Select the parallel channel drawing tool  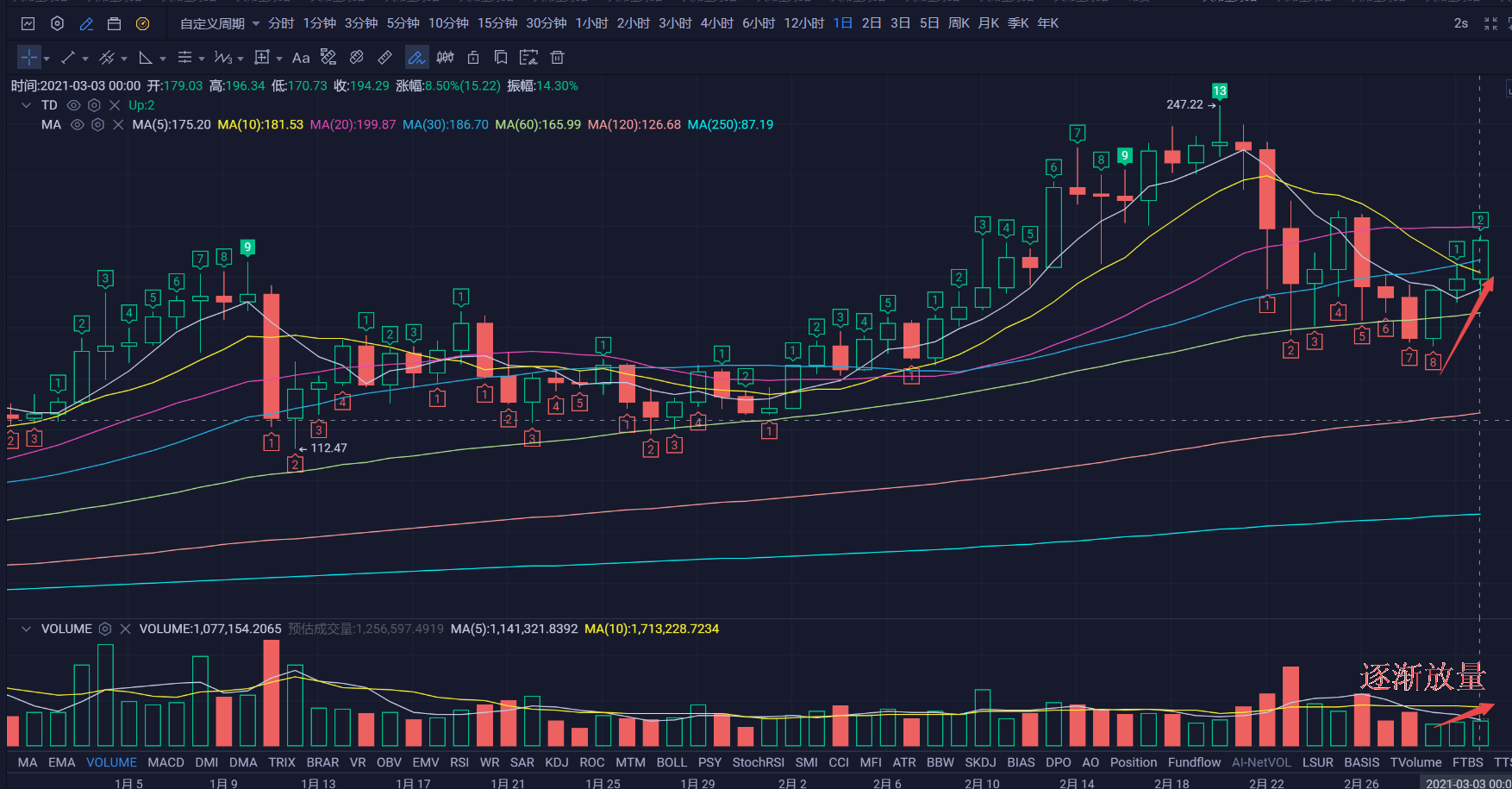tap(107, 58)
